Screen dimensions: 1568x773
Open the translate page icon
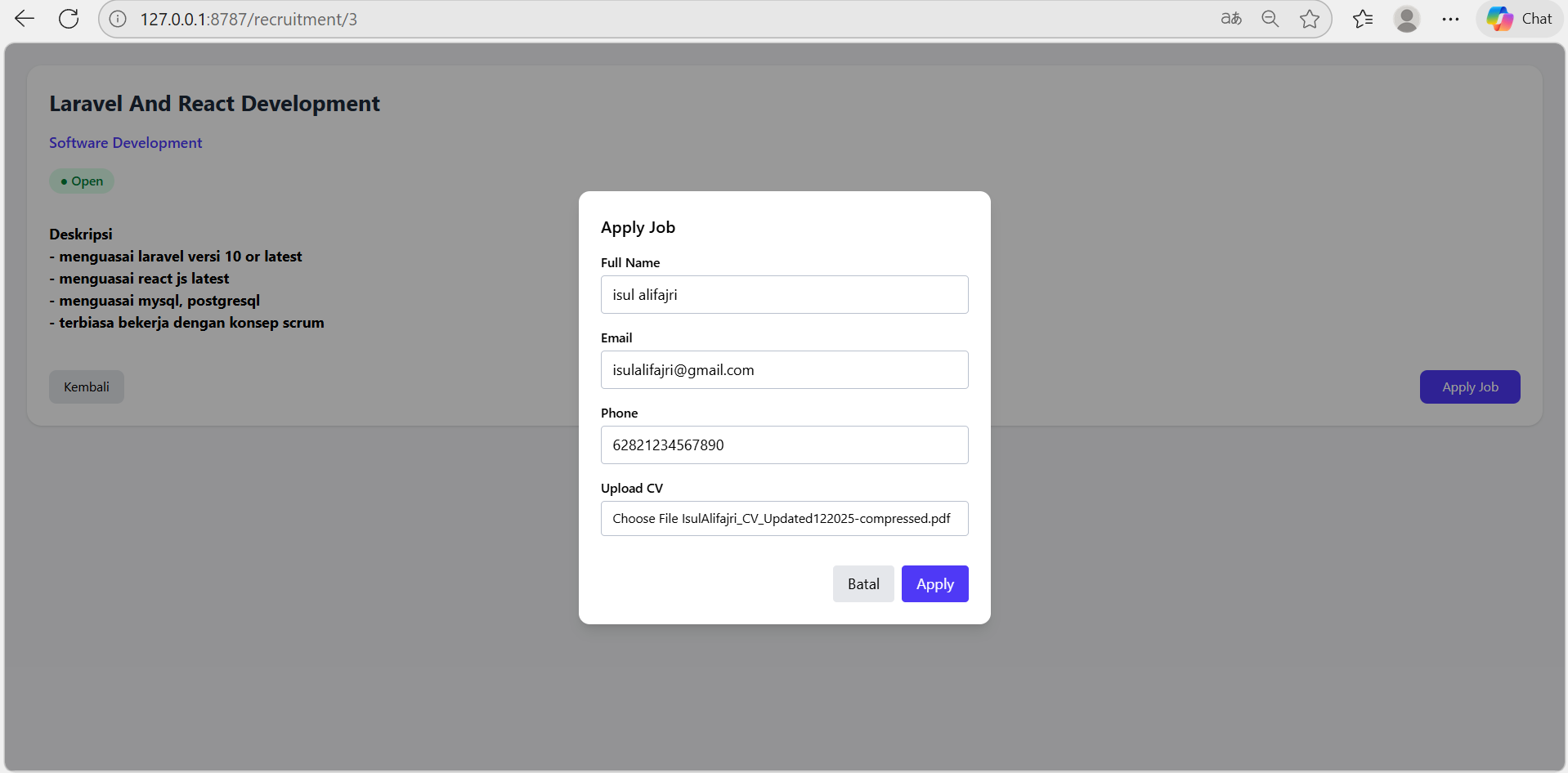tap(1230, 19)
